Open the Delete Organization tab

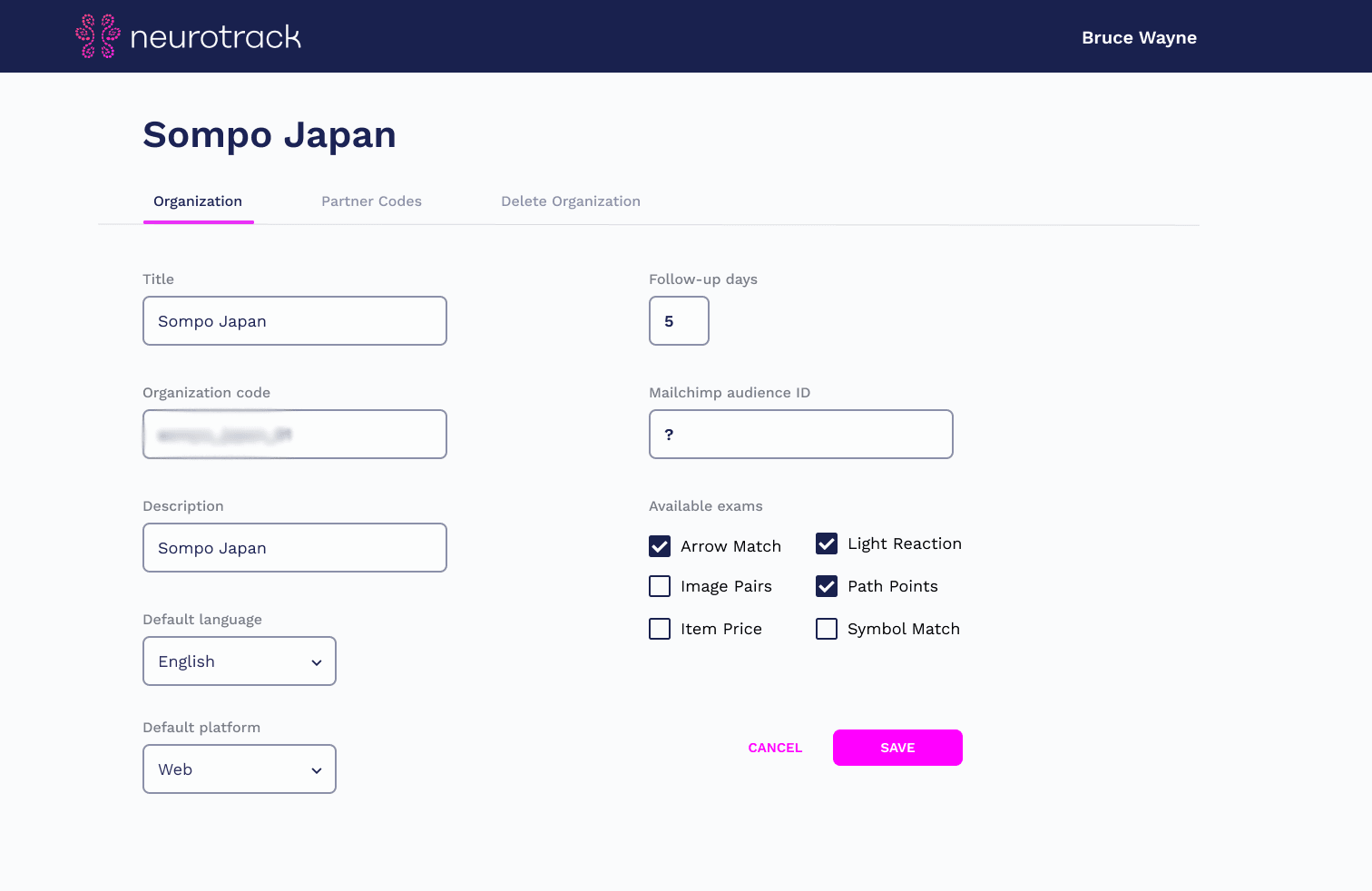[x=571, y=201]
